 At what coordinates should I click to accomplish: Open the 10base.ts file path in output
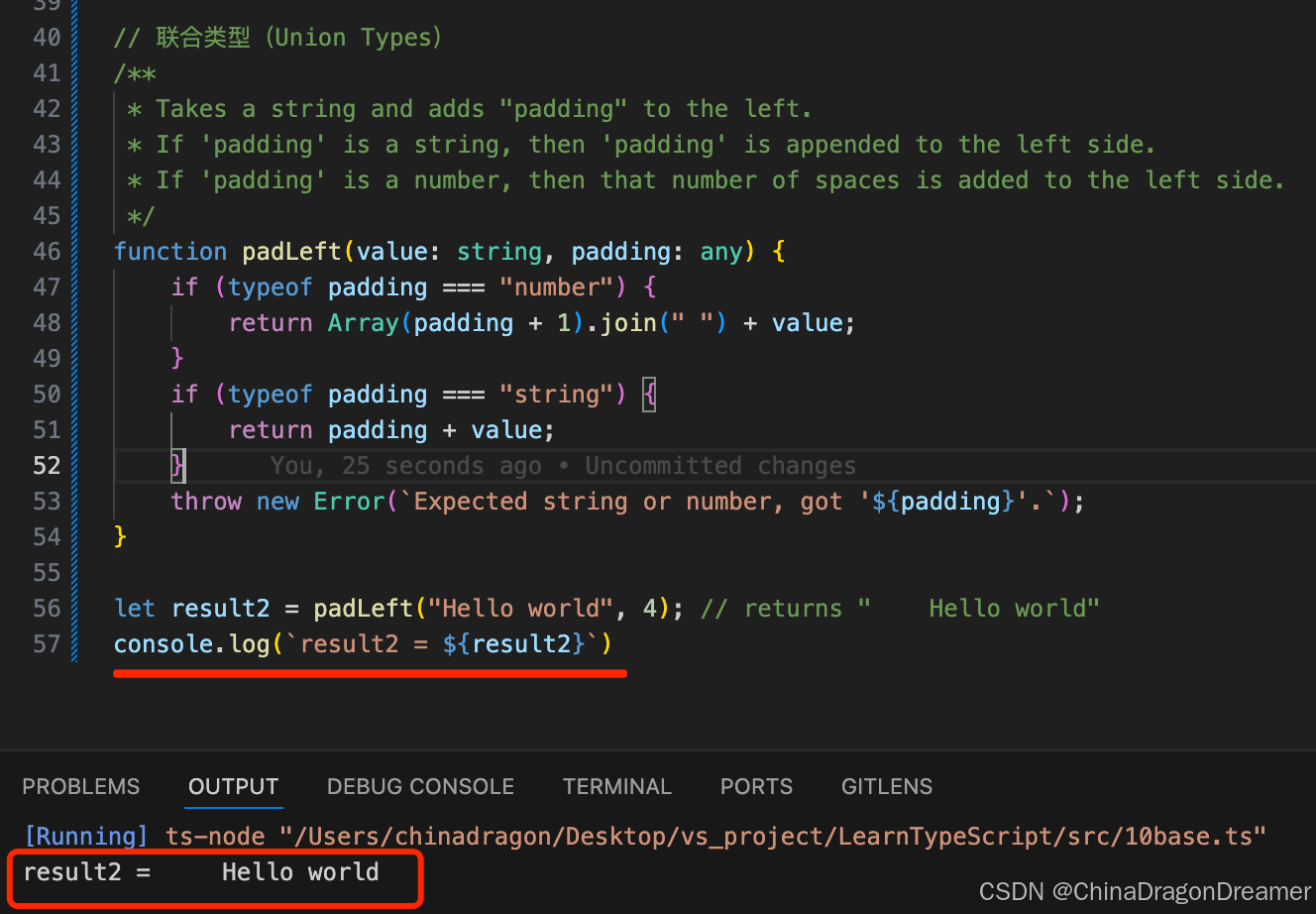coord(773,836)
